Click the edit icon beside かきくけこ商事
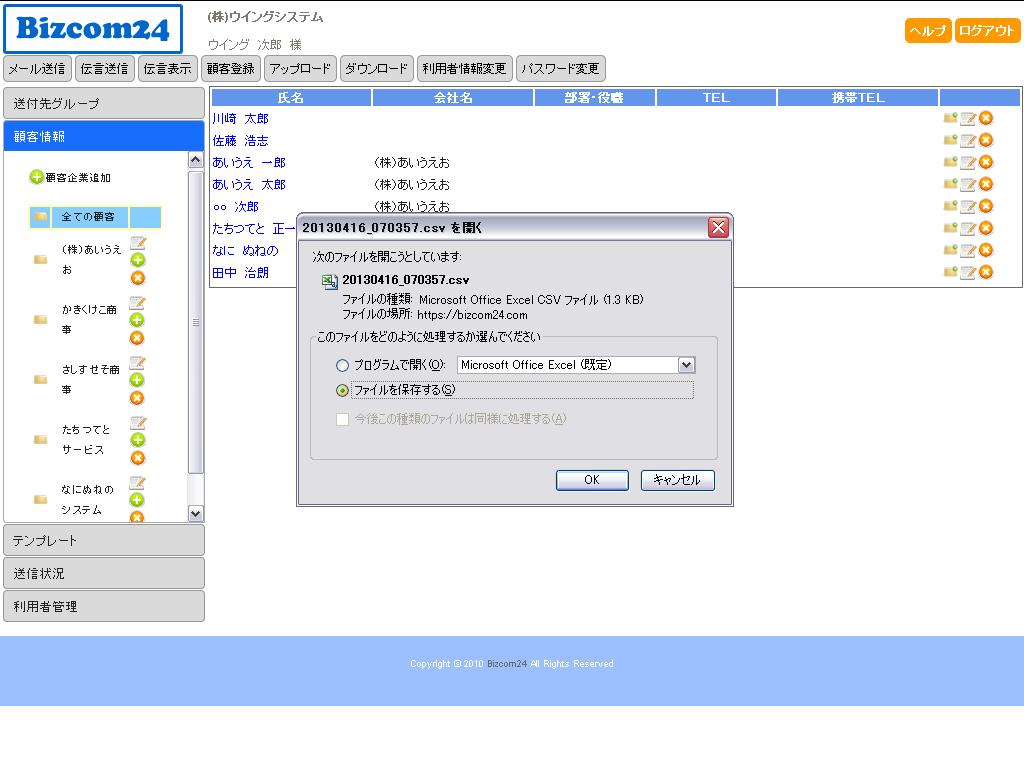The height and width of the screenshot is (768, 1024). click(138, 303)
